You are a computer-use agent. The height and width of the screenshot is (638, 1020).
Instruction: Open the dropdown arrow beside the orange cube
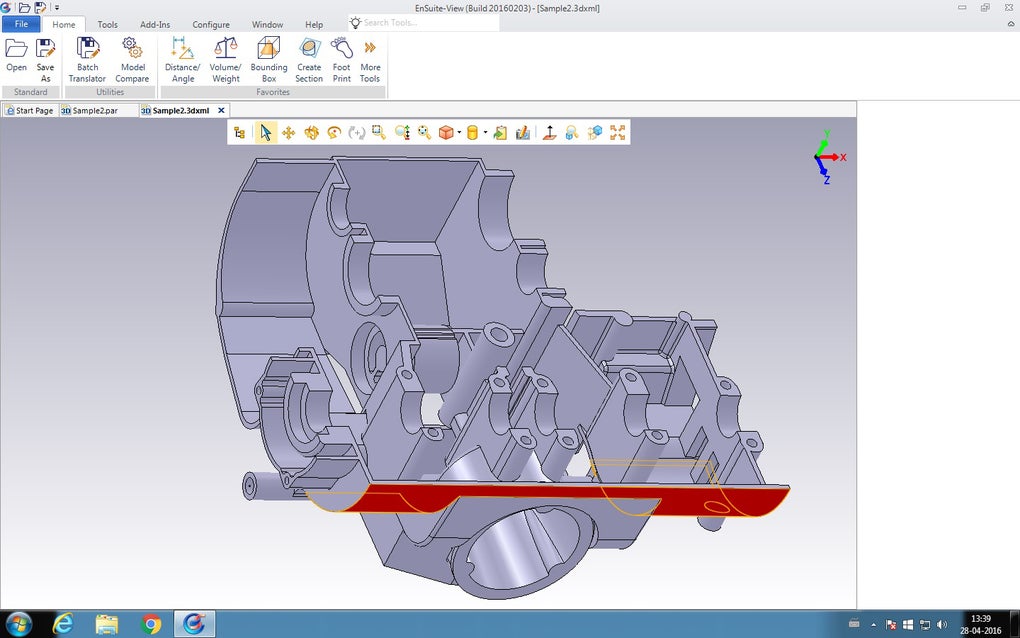pos(459,133)
